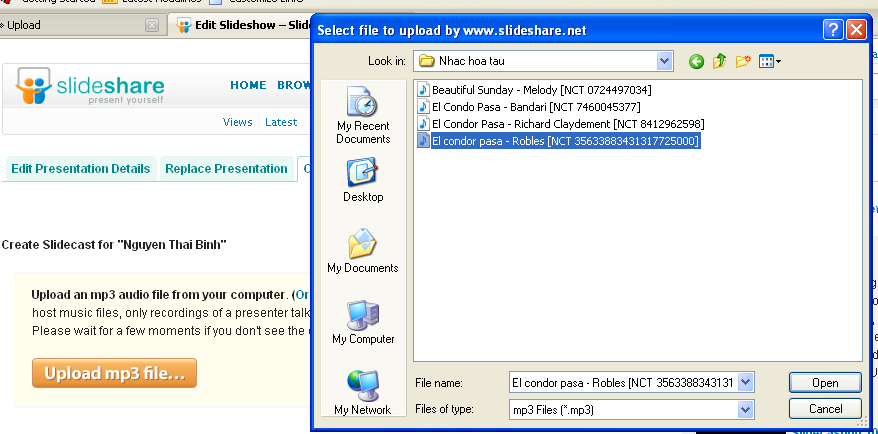Click the music icon for El Condo Pasa Bandari
The height and width of the screenshot is (434, 878).
(x=424, y=106)
